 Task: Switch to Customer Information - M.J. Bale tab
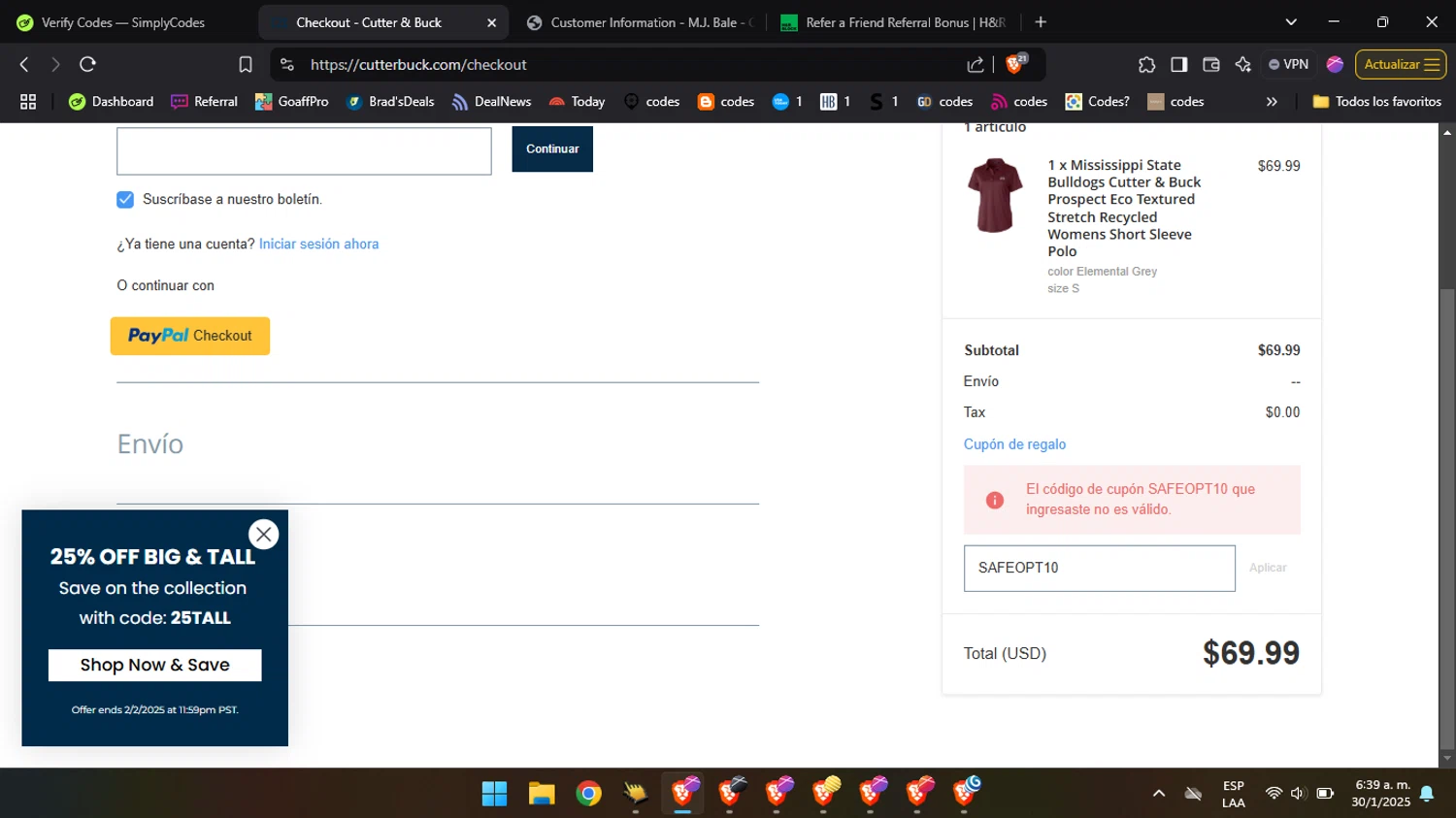pyautogui.click(x=639, y=22)
